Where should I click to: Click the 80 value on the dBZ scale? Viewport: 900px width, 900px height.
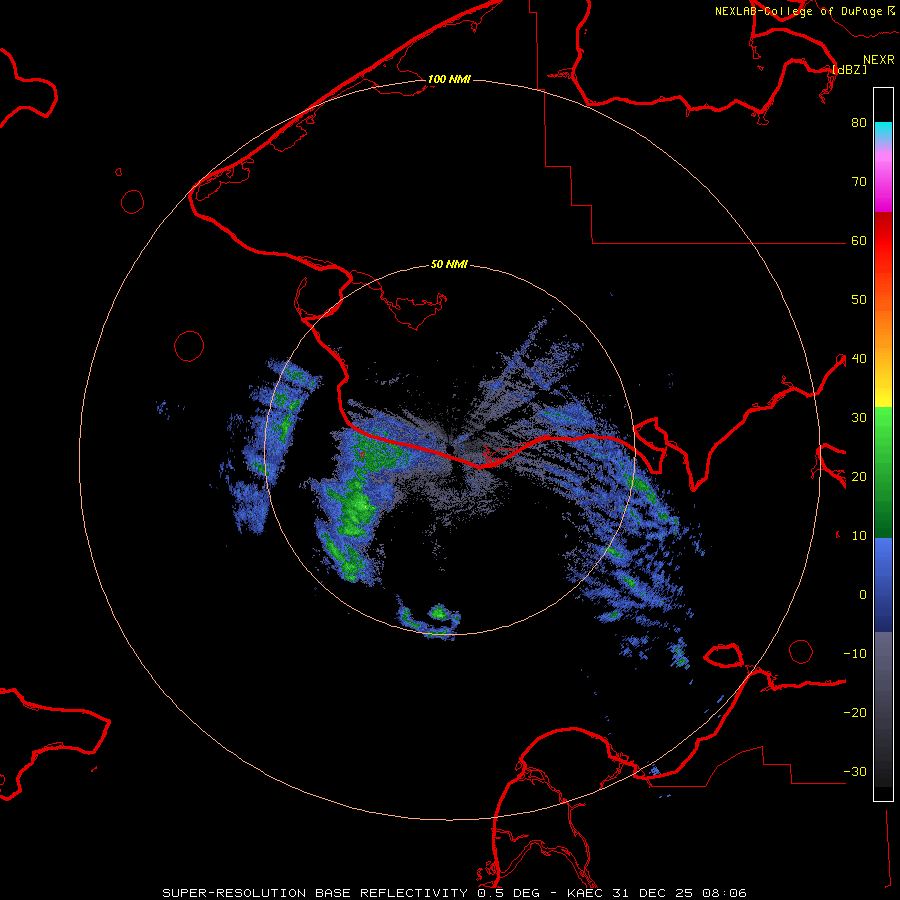(859, 123)
